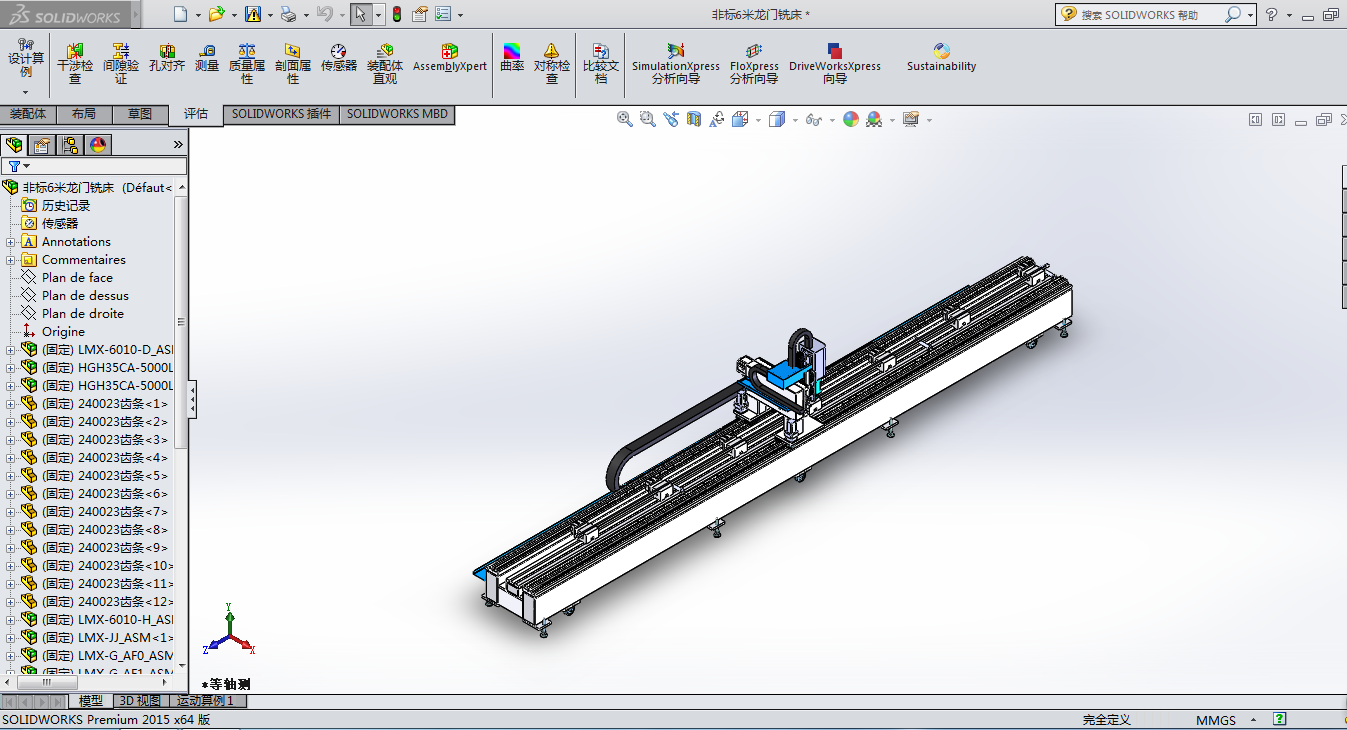The width and height of the screenshot is (1347, 730).
Task: Open the PropertyManager panel tab
Action: [42, 145]
